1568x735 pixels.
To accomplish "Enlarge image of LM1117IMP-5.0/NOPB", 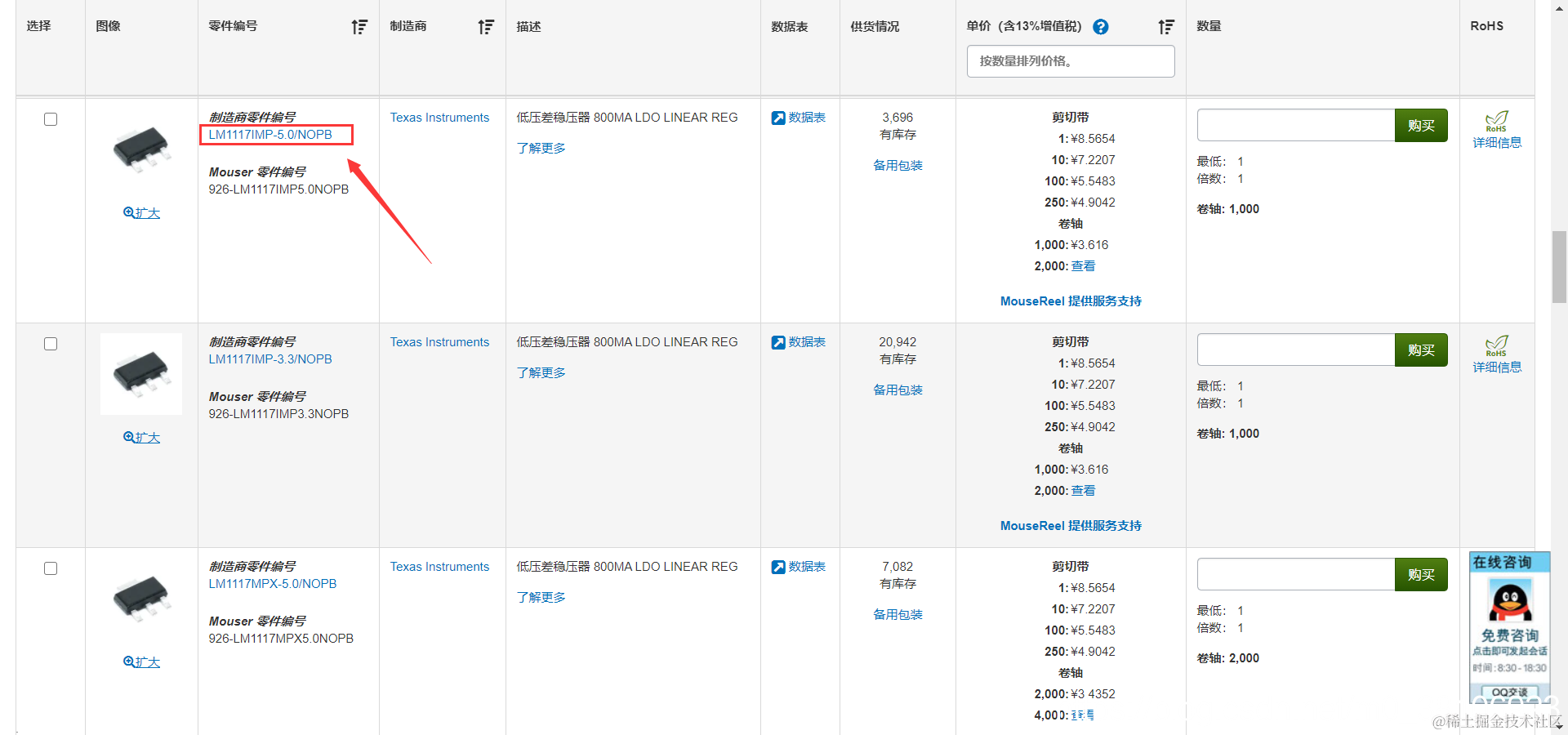I will (141, 213).
